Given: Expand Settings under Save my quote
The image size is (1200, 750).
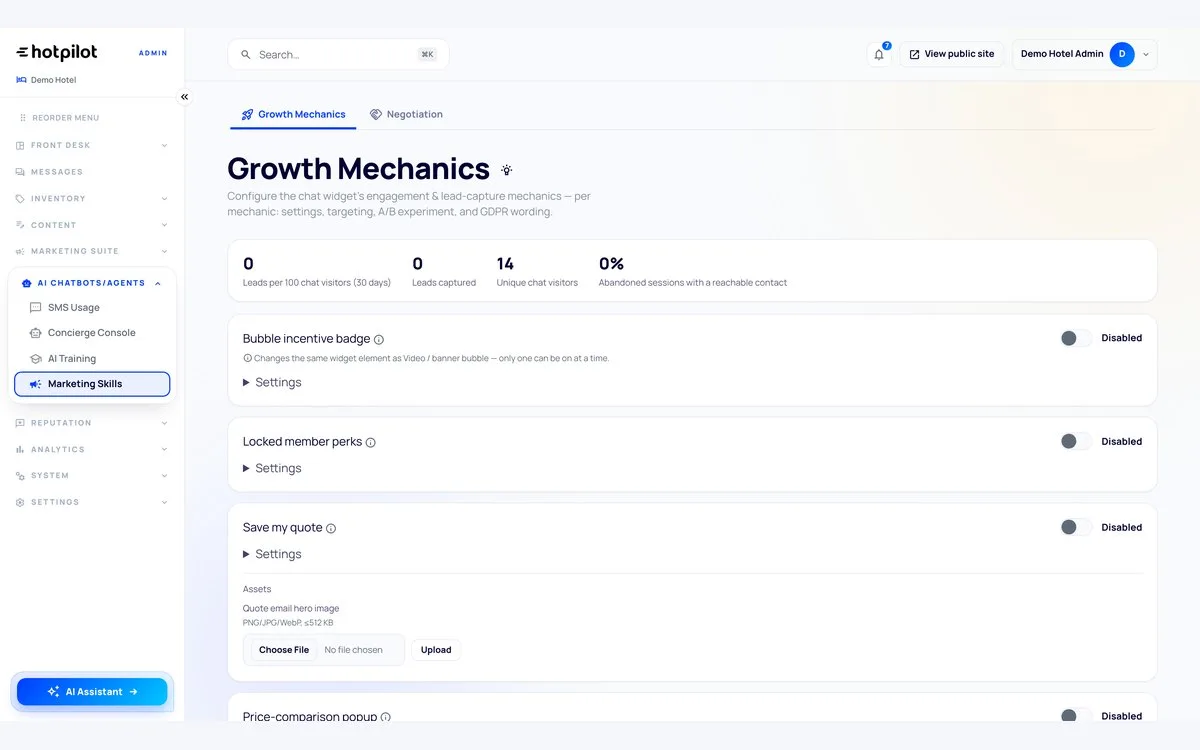Looking at the screenshot, I should pos(272,554).
